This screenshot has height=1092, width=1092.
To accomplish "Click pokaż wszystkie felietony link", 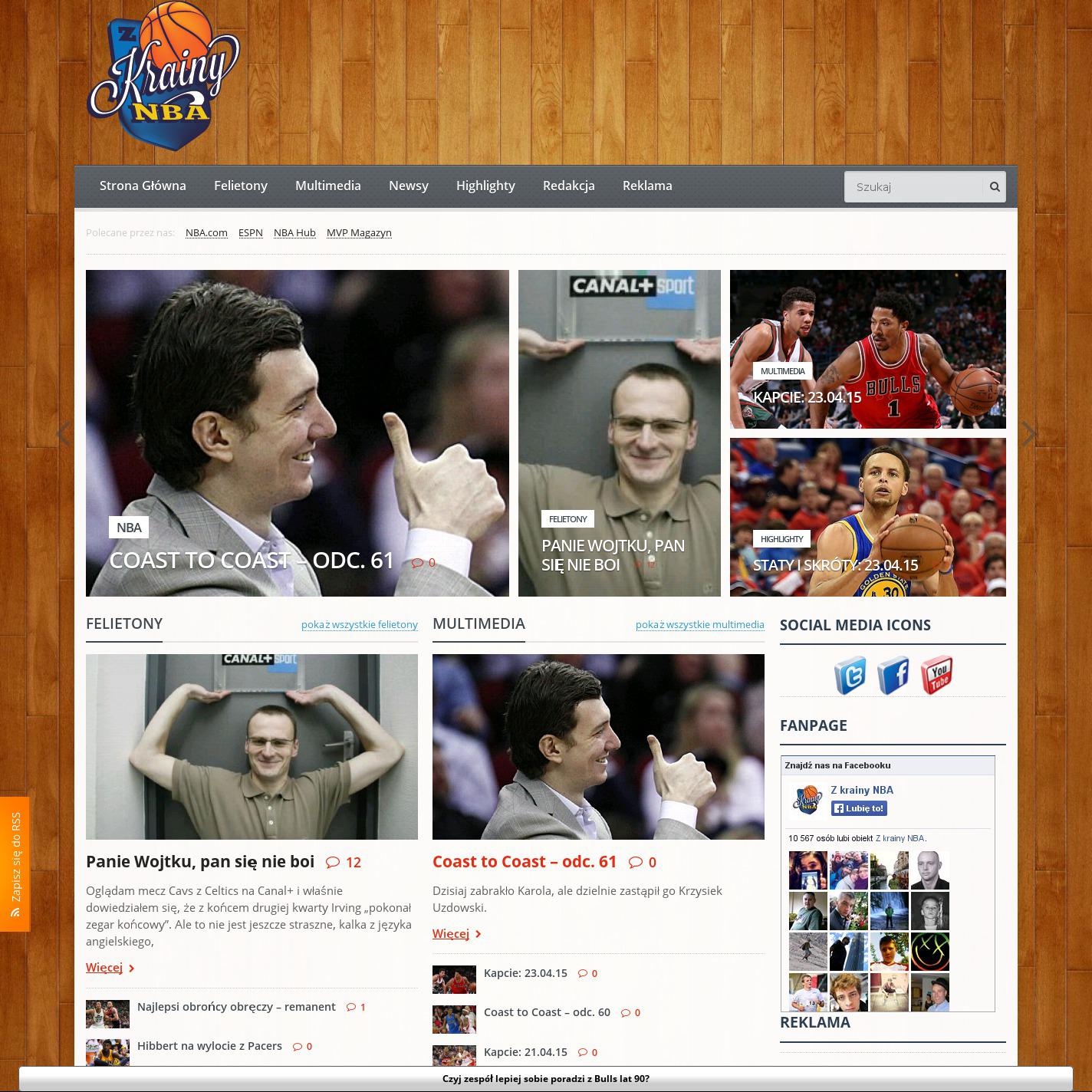I will [359, 624].
